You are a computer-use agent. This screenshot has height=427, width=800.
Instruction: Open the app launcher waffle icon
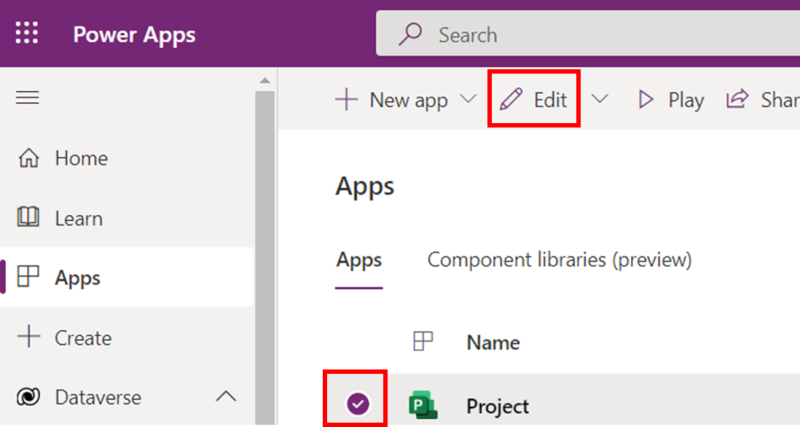27,34
